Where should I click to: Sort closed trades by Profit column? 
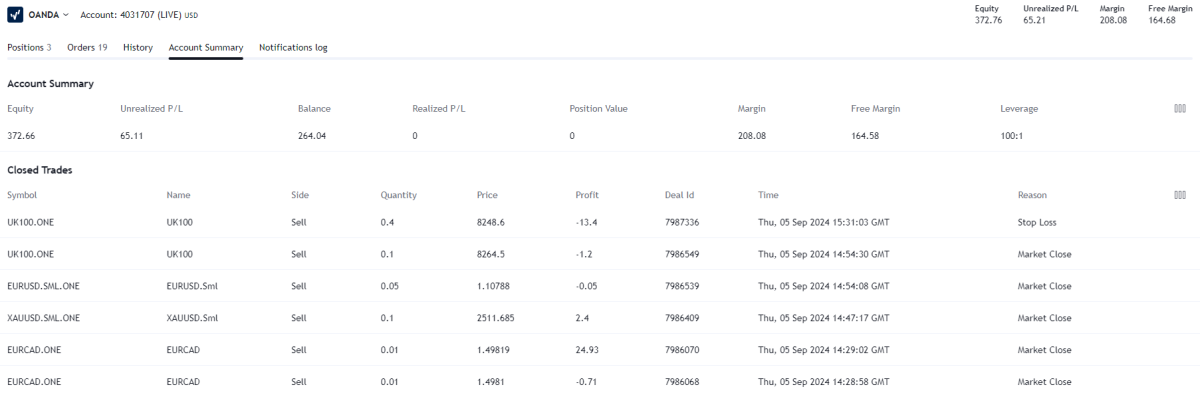coord(587,195)
